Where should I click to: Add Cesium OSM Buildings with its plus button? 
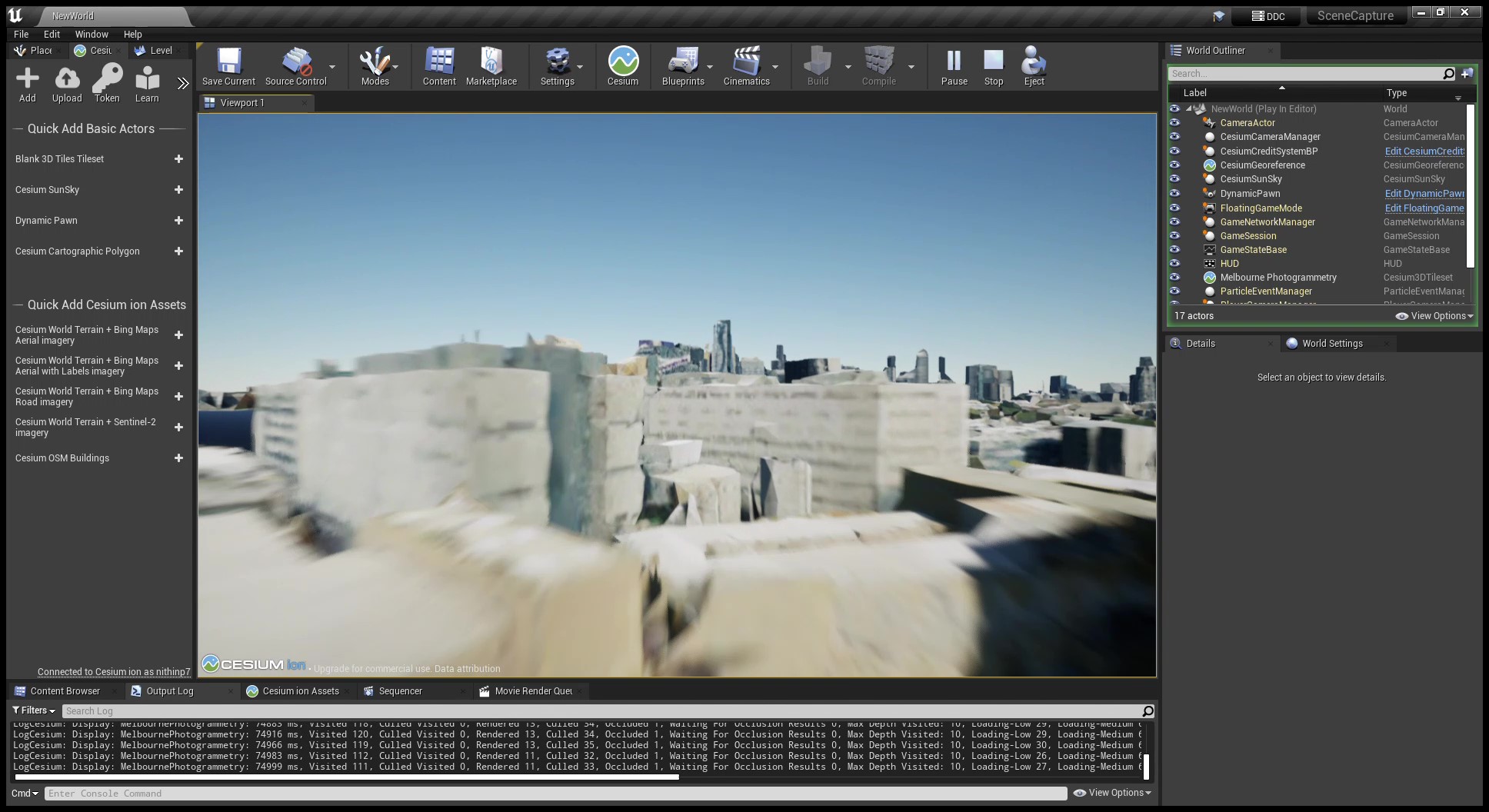(x=178, y=458)
